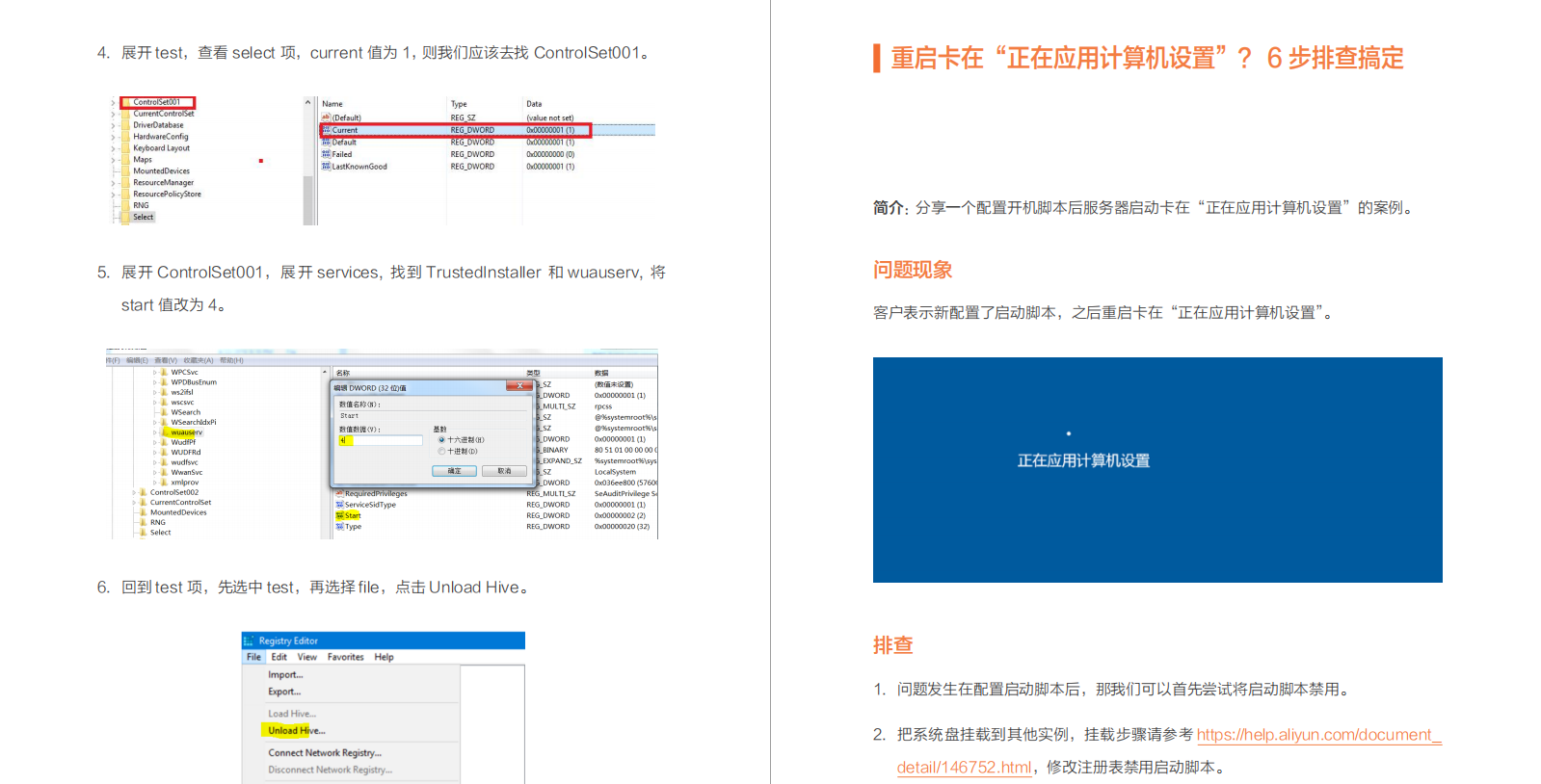Click the 'LocalSystem' data value
This screenshot has width=1541, height=784.
point(615,472)
